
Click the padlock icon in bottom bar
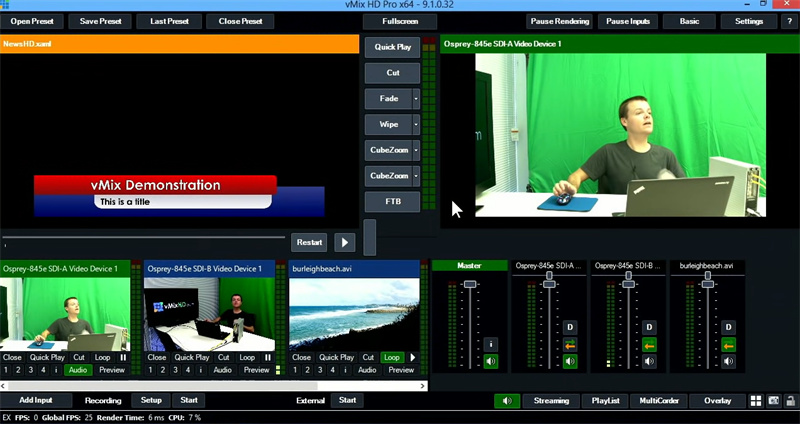tap(791, 401)
